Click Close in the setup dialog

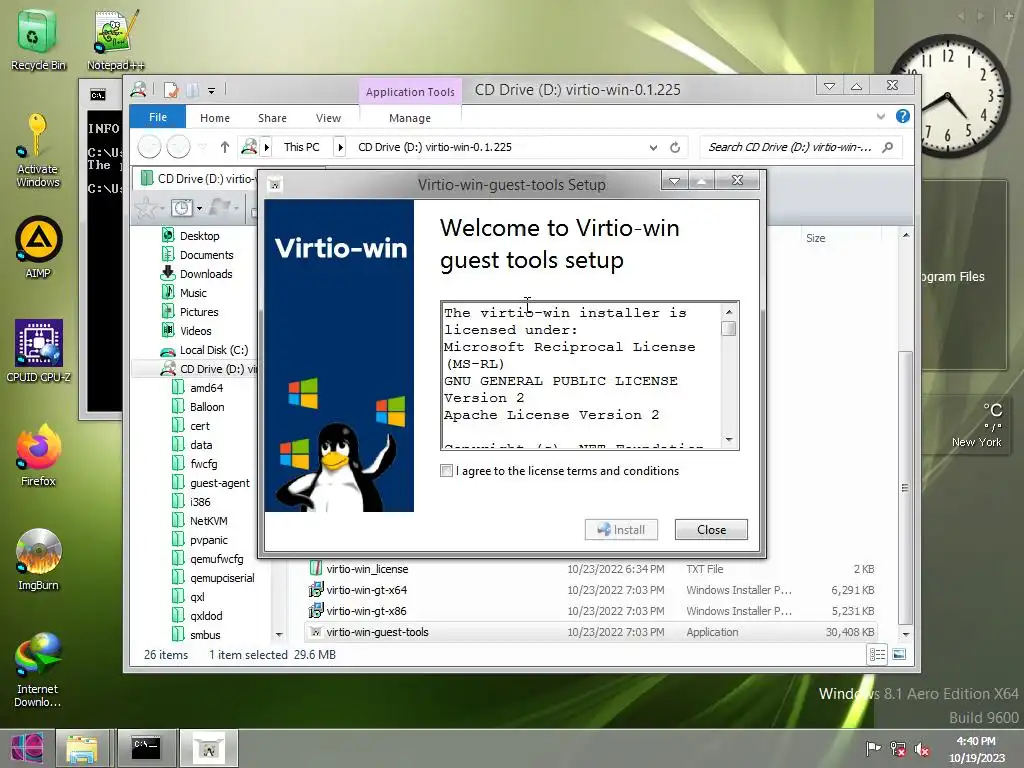tap(711, 530)
